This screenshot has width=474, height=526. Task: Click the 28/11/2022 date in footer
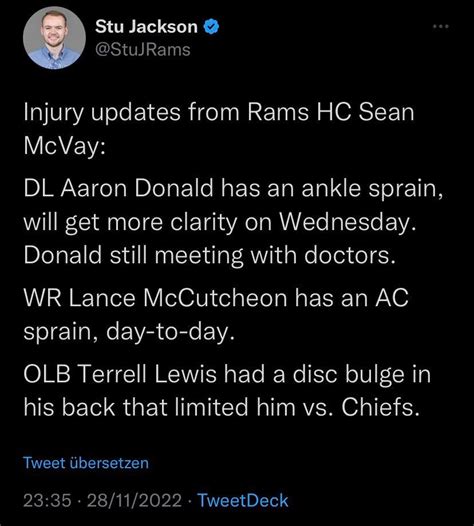pyautogui.click(x=134, y=501)
